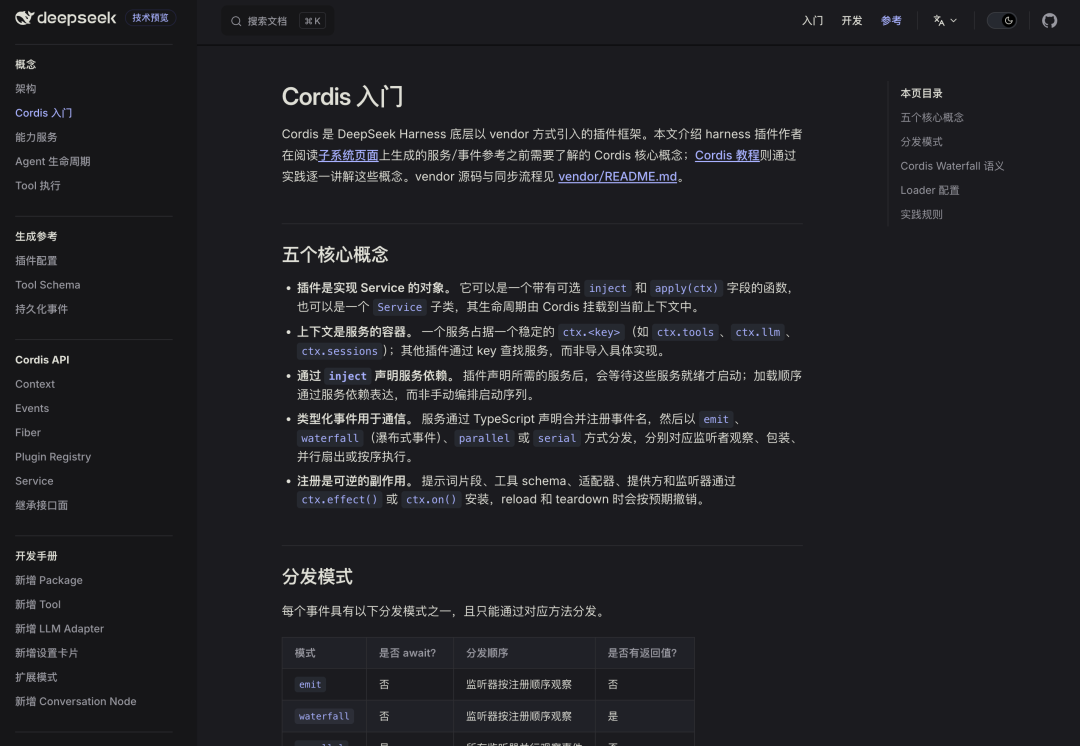Jump to Loader 配置 in table of contents
The image size is (1080, 746).
click(x=930, y=189)
